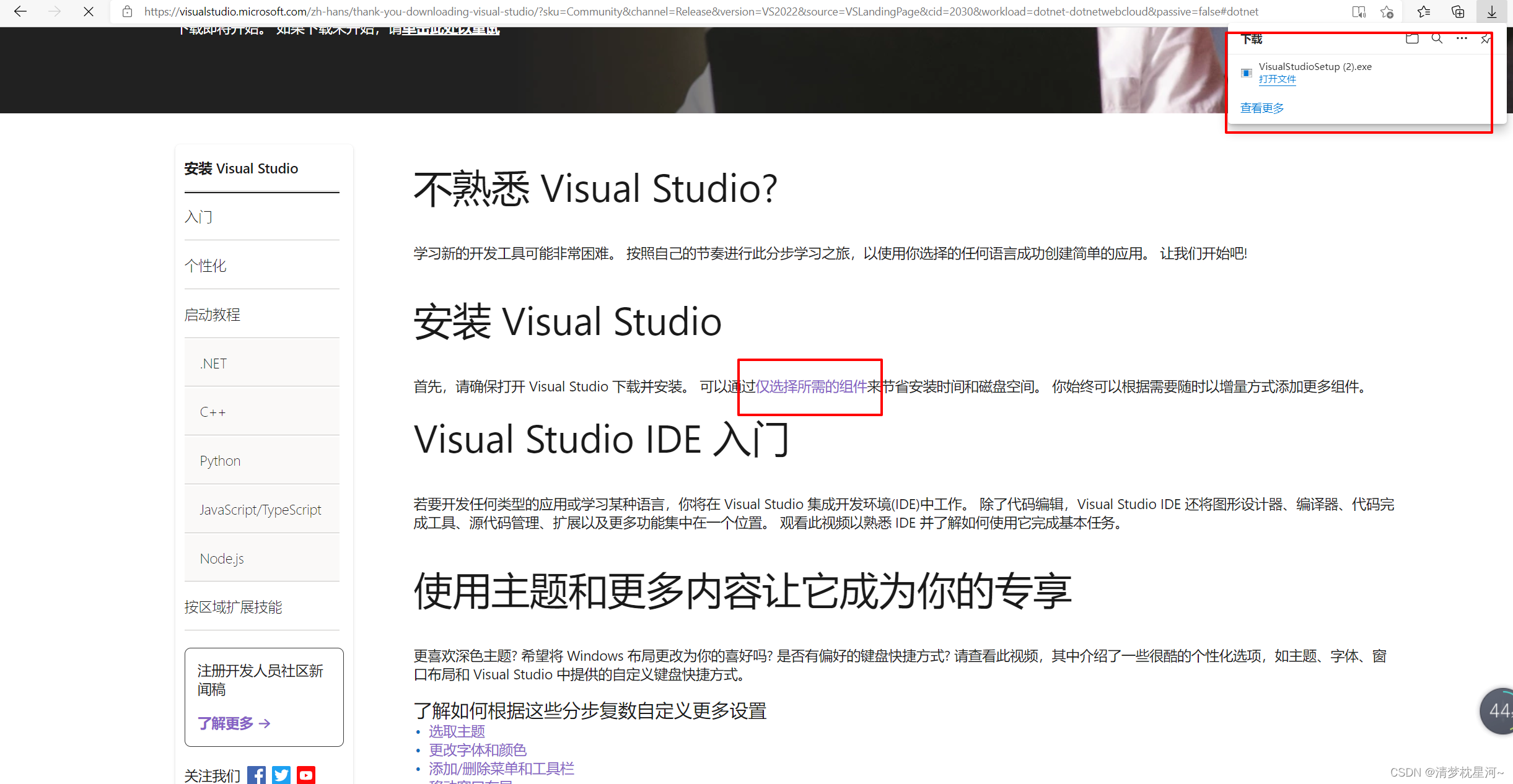Click the 打开文件 link
The height and width of the screenshot is (784, 1513).
[x=1277, y=79]
